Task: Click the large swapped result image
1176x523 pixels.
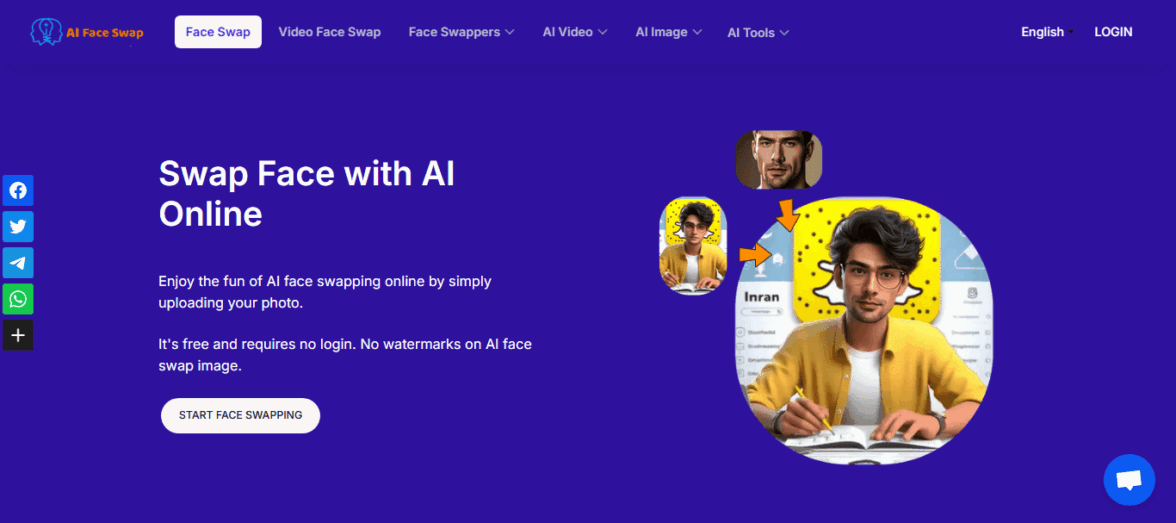Action: 862,330
